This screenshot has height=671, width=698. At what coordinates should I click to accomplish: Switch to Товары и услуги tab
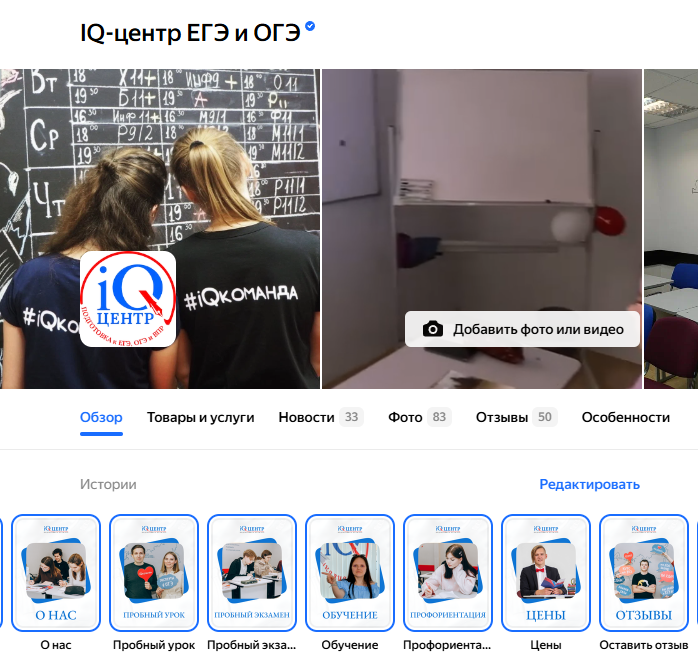pos(200,417)
